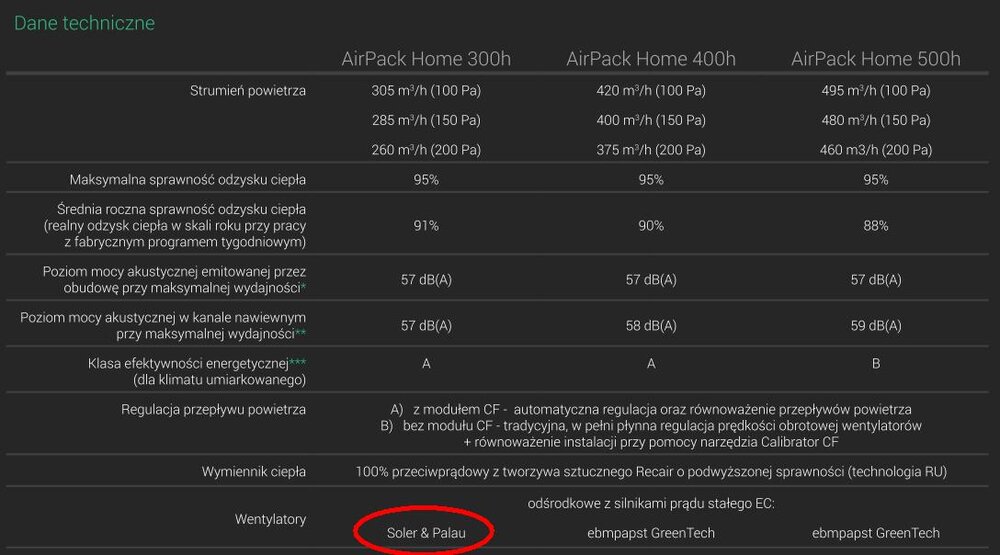
Task: Select the AirPack Home 500h column header
Action: tap(876, 59)
